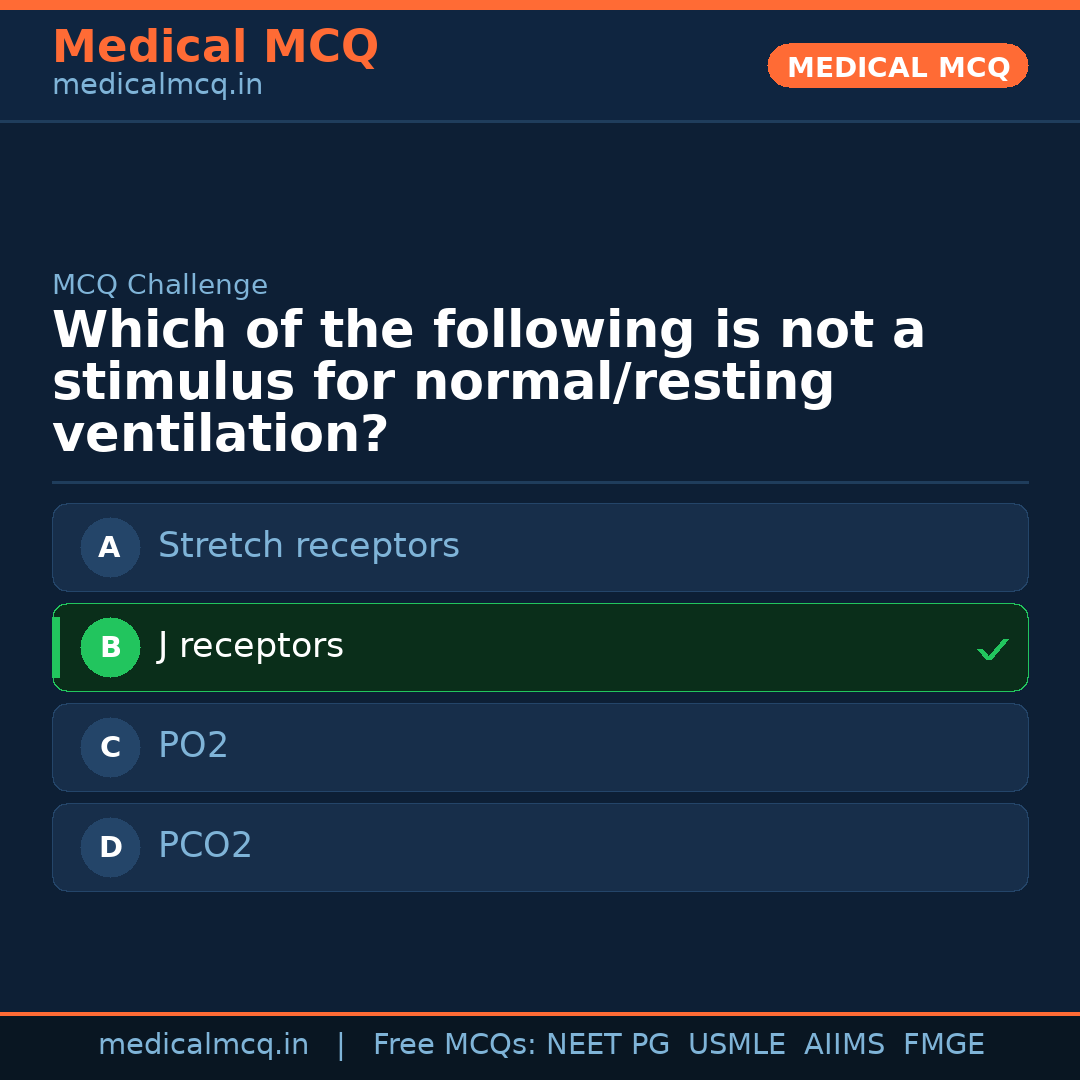The height and width of the screenshot is (1080, 1080).
Task: Expand the option A row
Action: [540, 547]
